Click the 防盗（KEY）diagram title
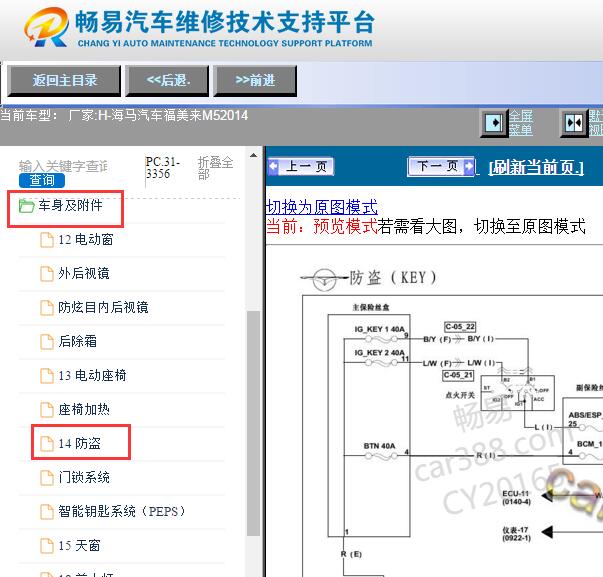This screenshot has width=603, height=577. 392,277
